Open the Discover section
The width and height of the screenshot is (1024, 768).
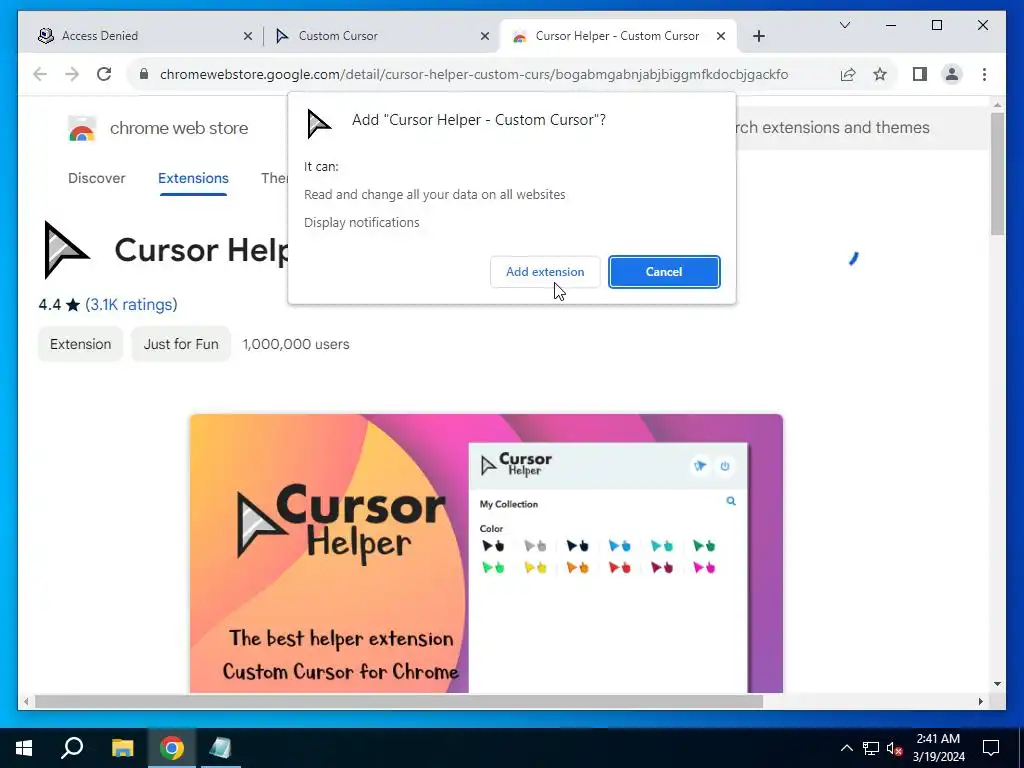(97, 178)
